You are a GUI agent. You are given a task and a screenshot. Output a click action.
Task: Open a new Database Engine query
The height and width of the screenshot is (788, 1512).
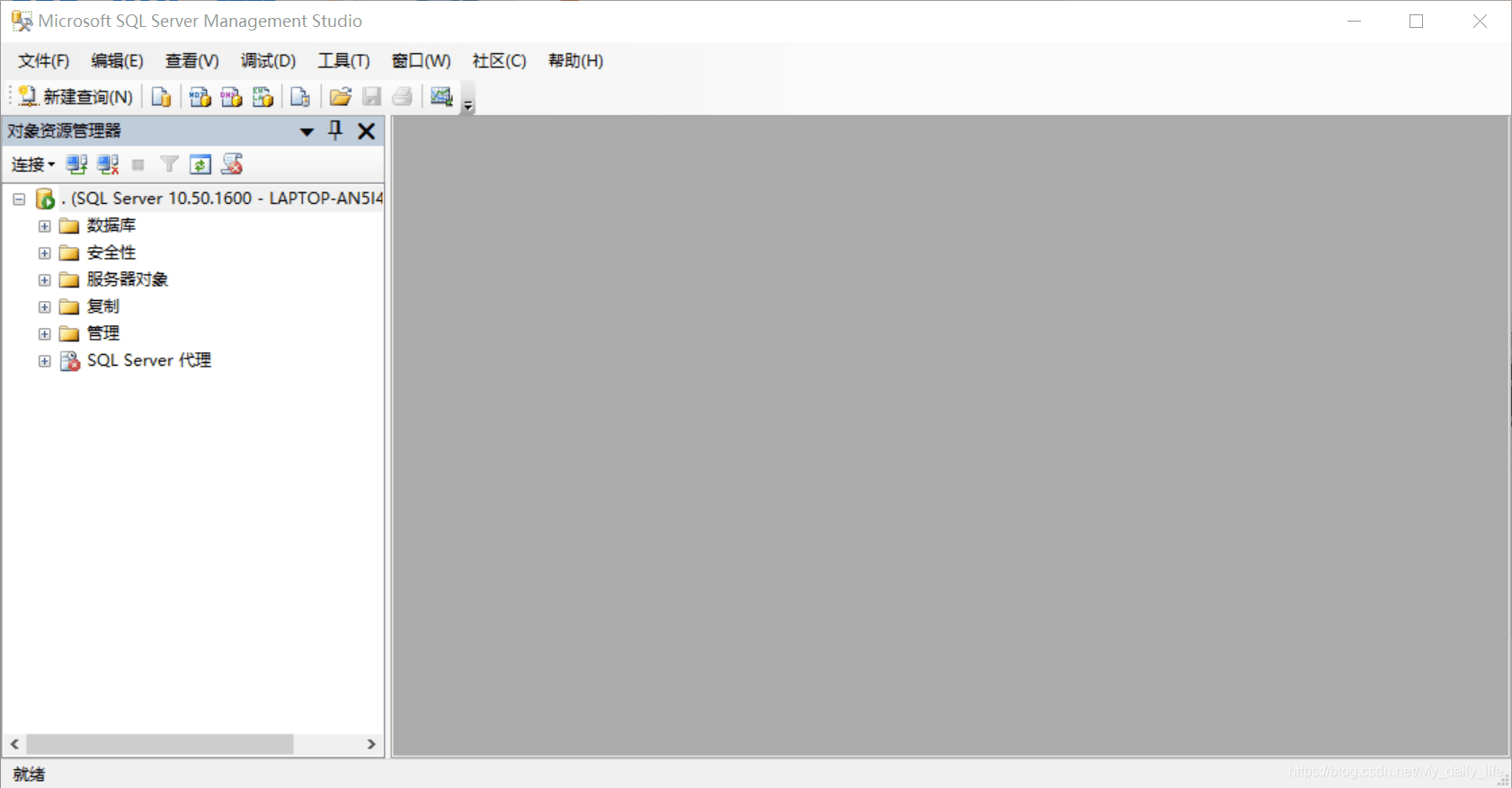coord(162,96)
